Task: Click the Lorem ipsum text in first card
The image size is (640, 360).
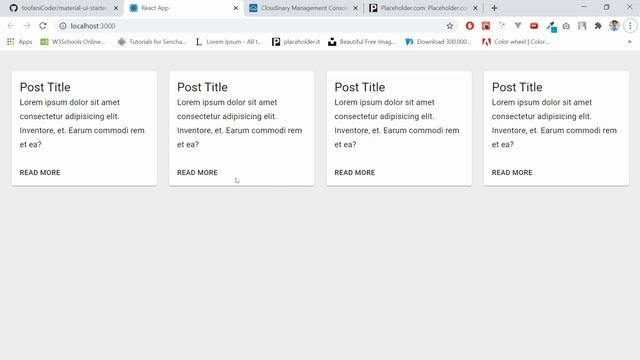Action: pyautogui.click(x=82, y=123)
